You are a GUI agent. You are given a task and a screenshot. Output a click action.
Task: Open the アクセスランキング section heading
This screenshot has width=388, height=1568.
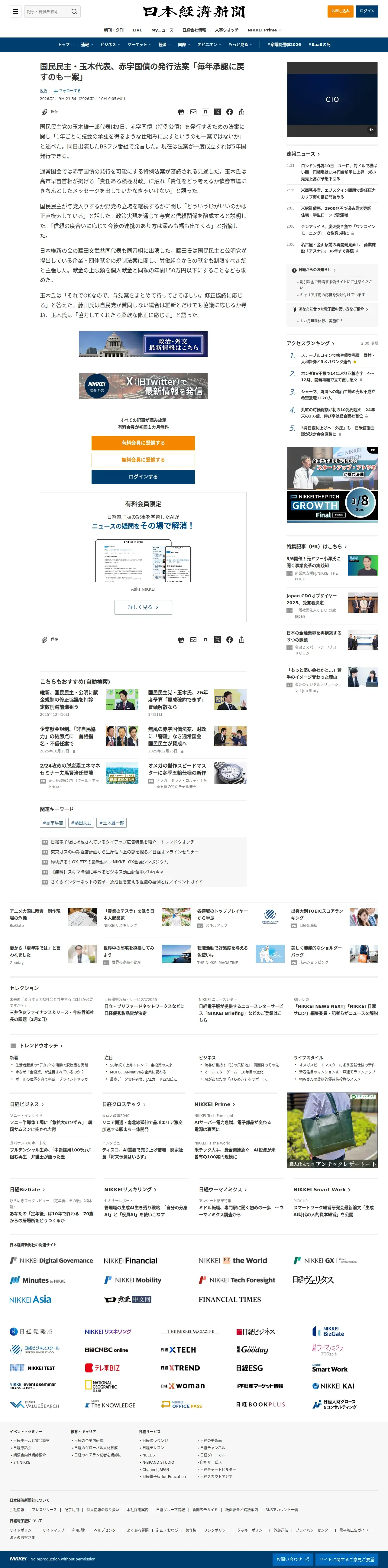(310, 343)
